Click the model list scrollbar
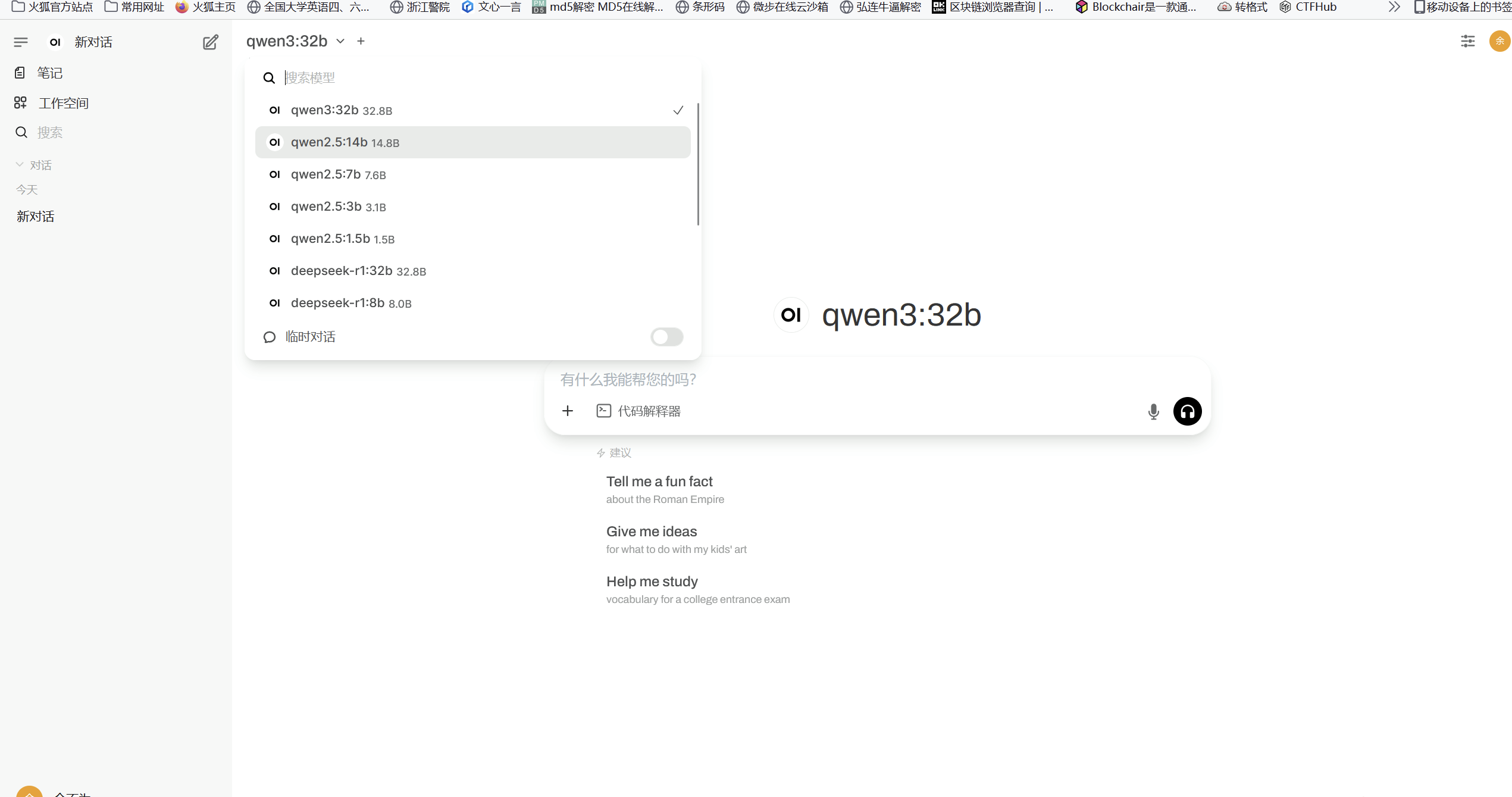This screenshot has width=1512, height=797. 698,164
